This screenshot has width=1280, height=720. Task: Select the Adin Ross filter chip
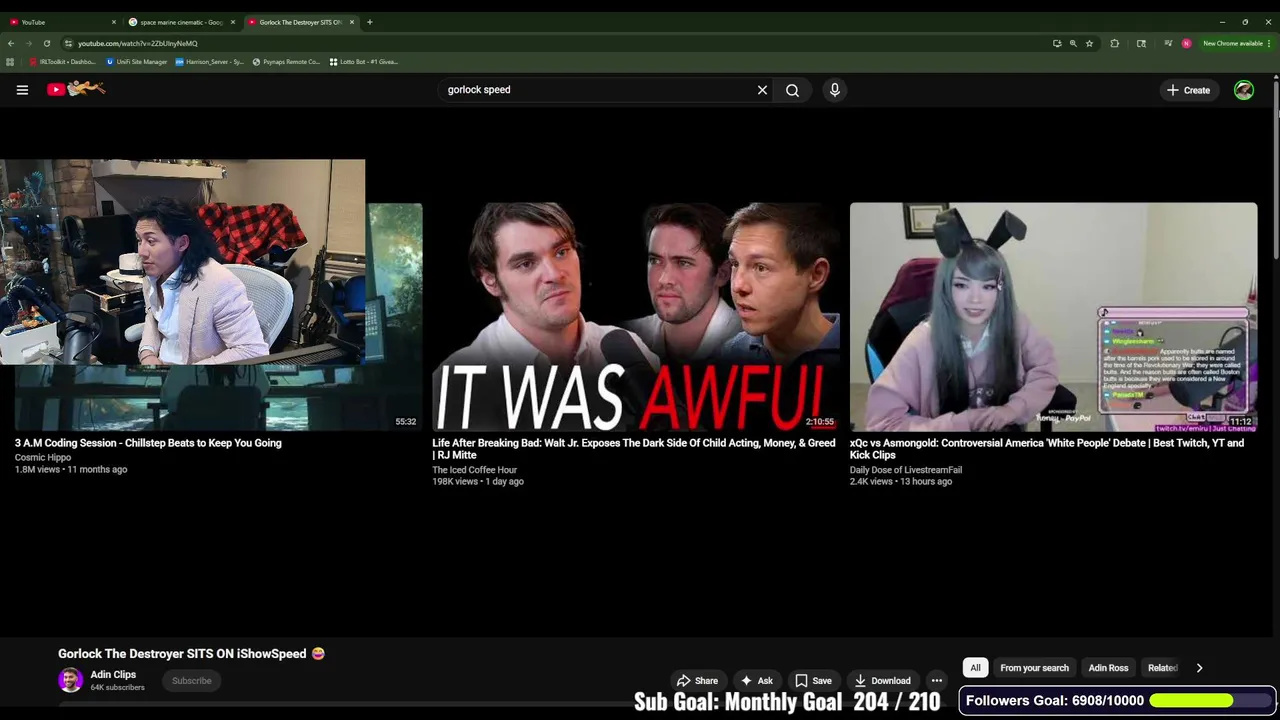[x=1108, y=668]
